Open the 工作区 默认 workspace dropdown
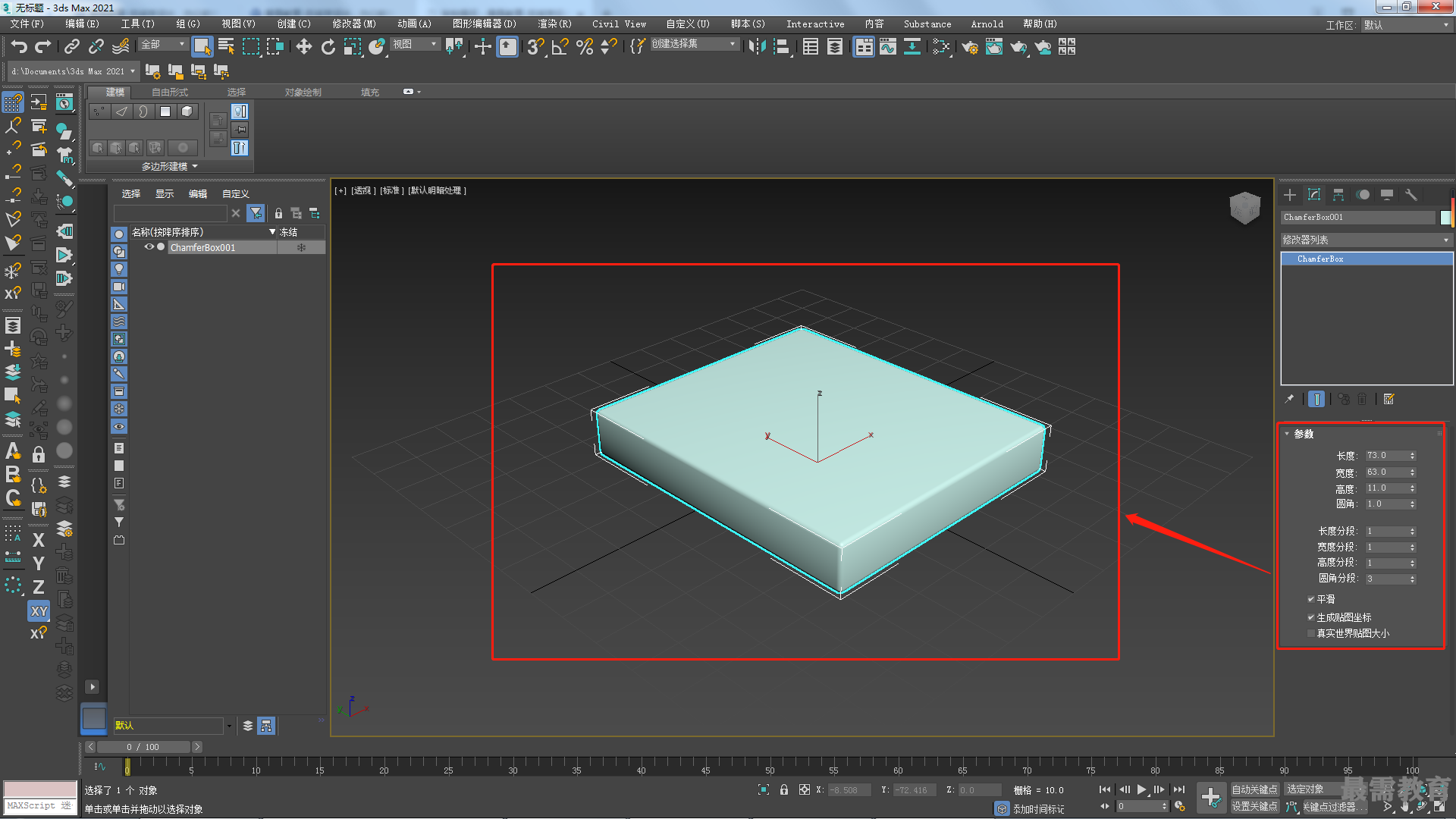Image resolution: width=1456 pixels, height=819 pixels. coord(1405,25)
